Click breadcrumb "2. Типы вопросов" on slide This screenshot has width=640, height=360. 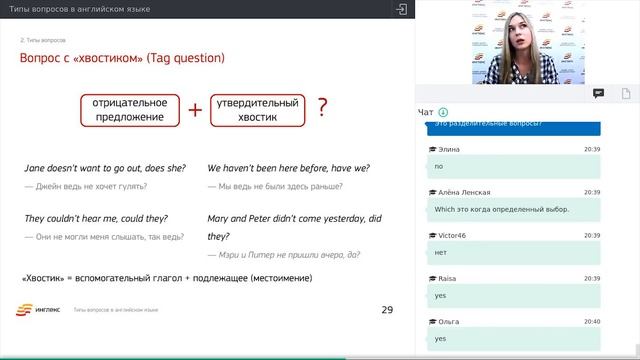tap(43, 40)
